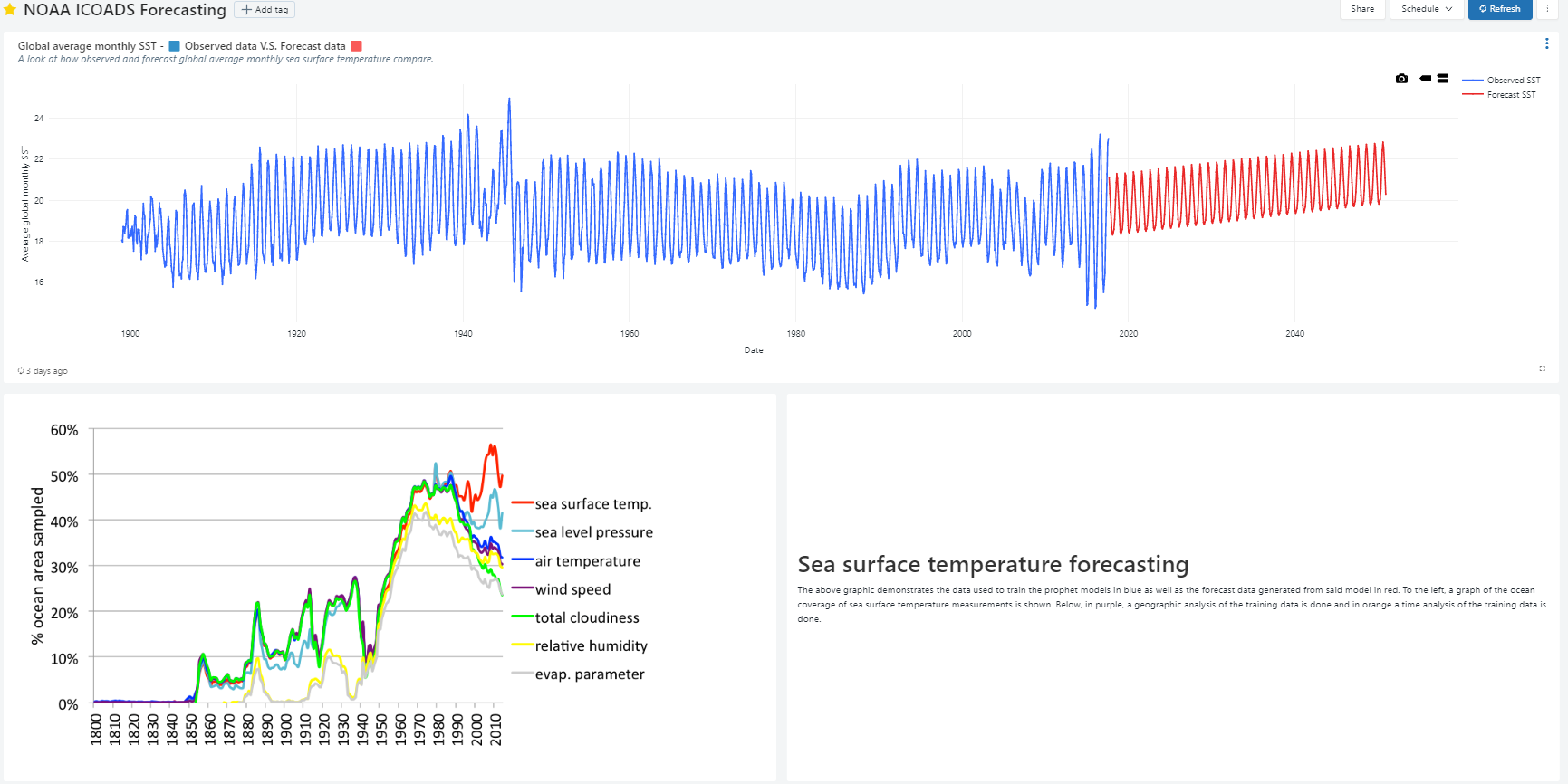Open the Schedule dropdown
The height and width of the screenshot is (784, 1568).
click(1426, 9)
